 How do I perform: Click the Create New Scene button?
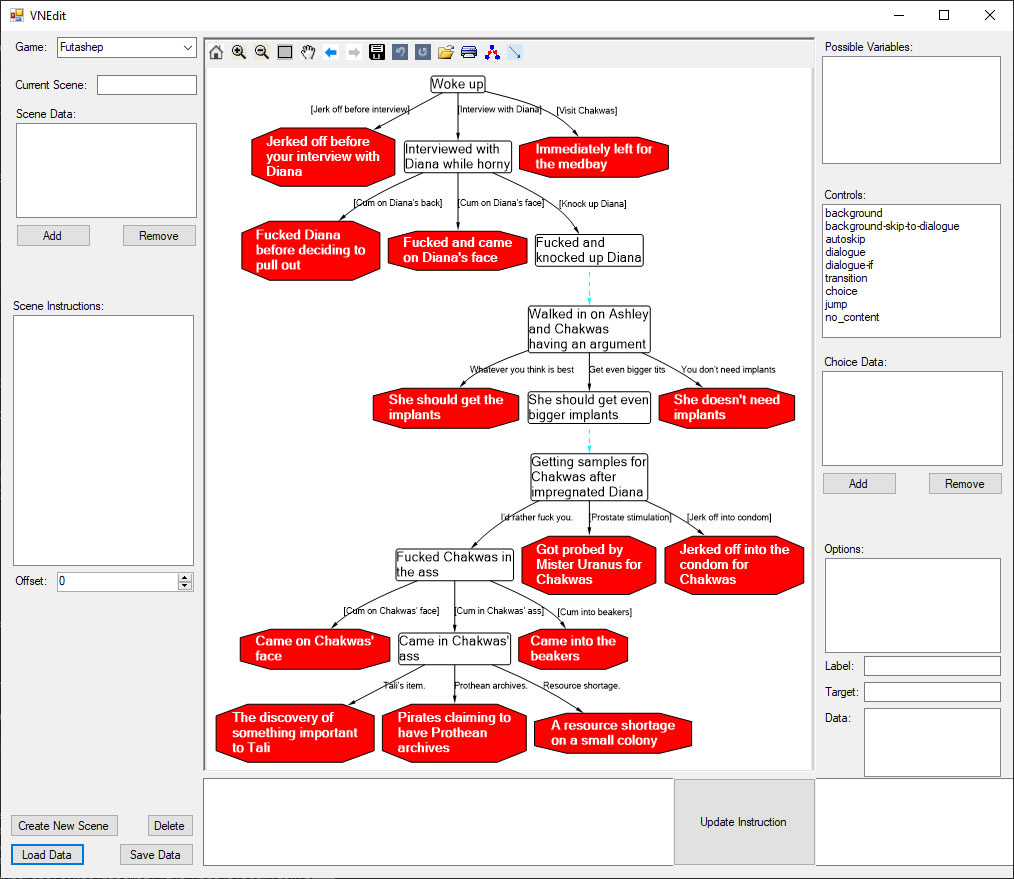pyautogui.click(x=64, y=825)
